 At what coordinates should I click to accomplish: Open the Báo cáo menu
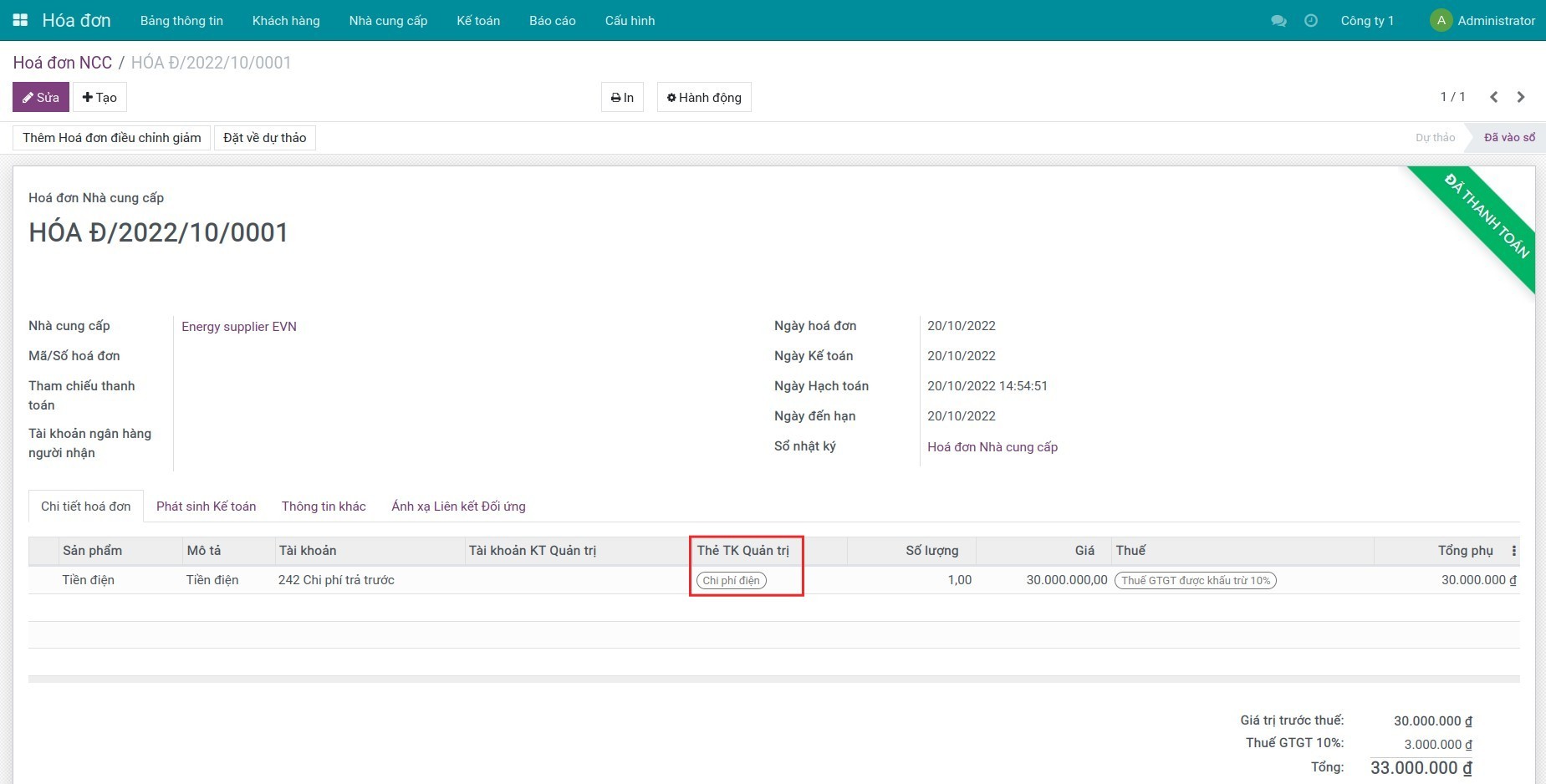552,21
